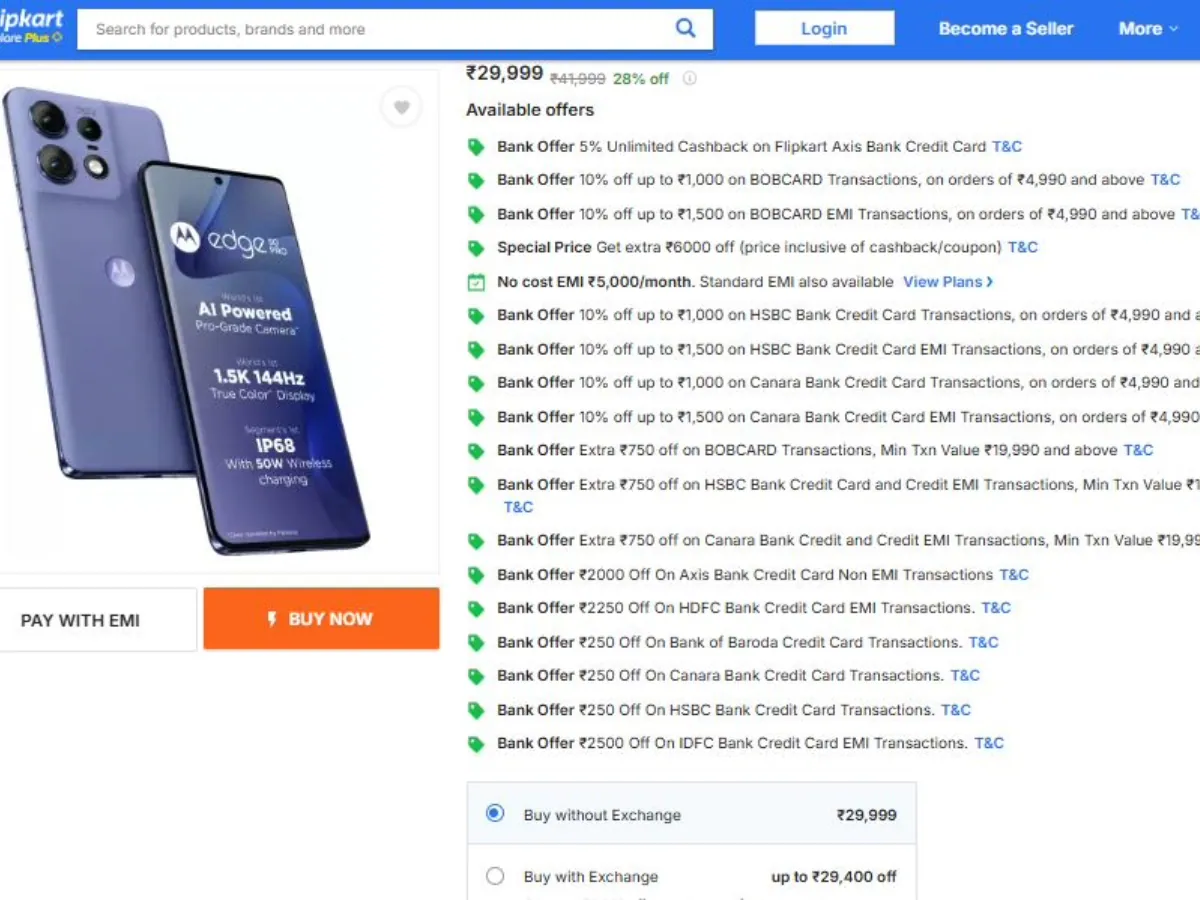Open T&C for Bank of Baroda ₹250 offer
Screen dimensions: 1200x900
984,643
